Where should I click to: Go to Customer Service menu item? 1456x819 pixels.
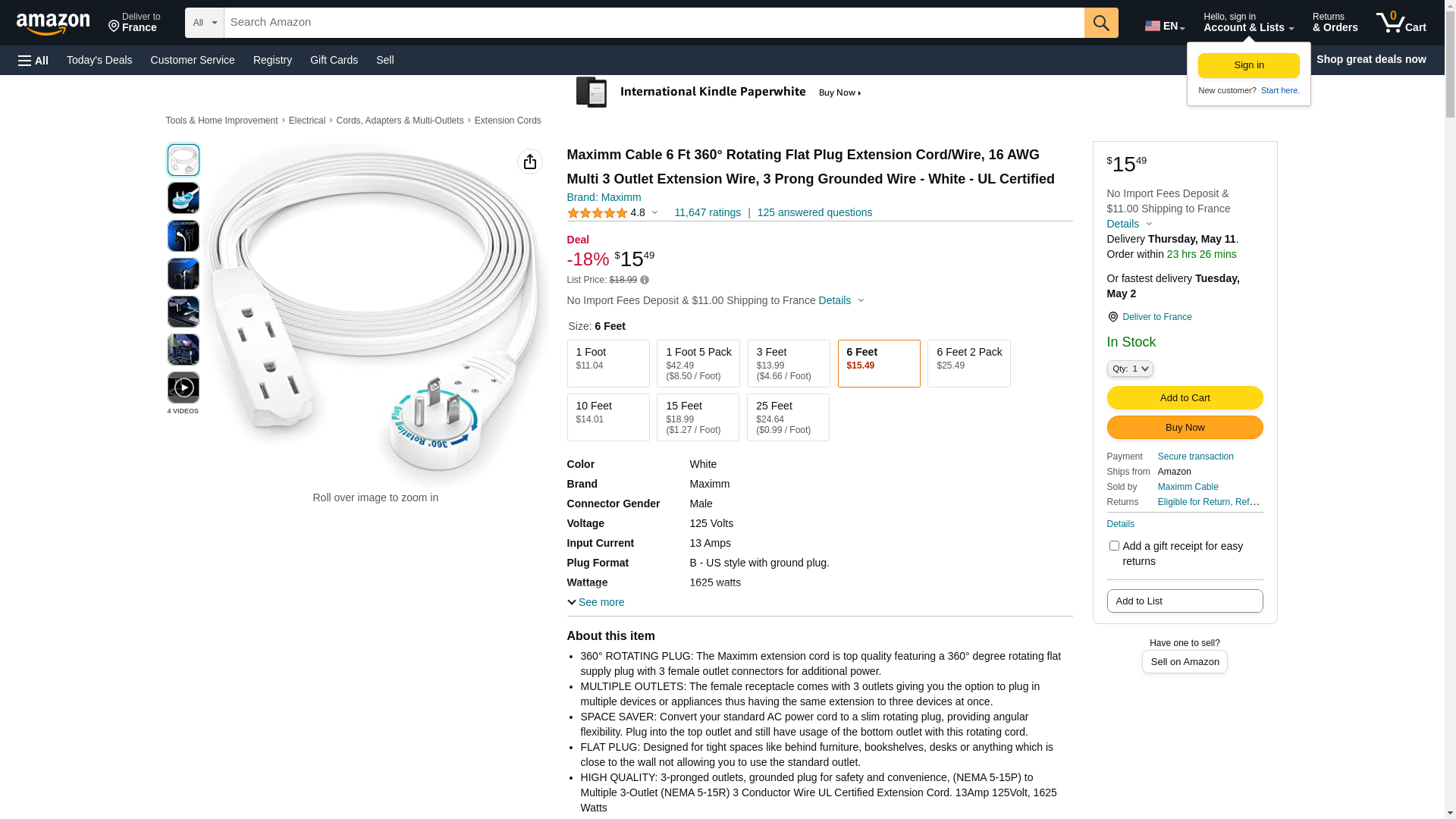click(193, 60)
